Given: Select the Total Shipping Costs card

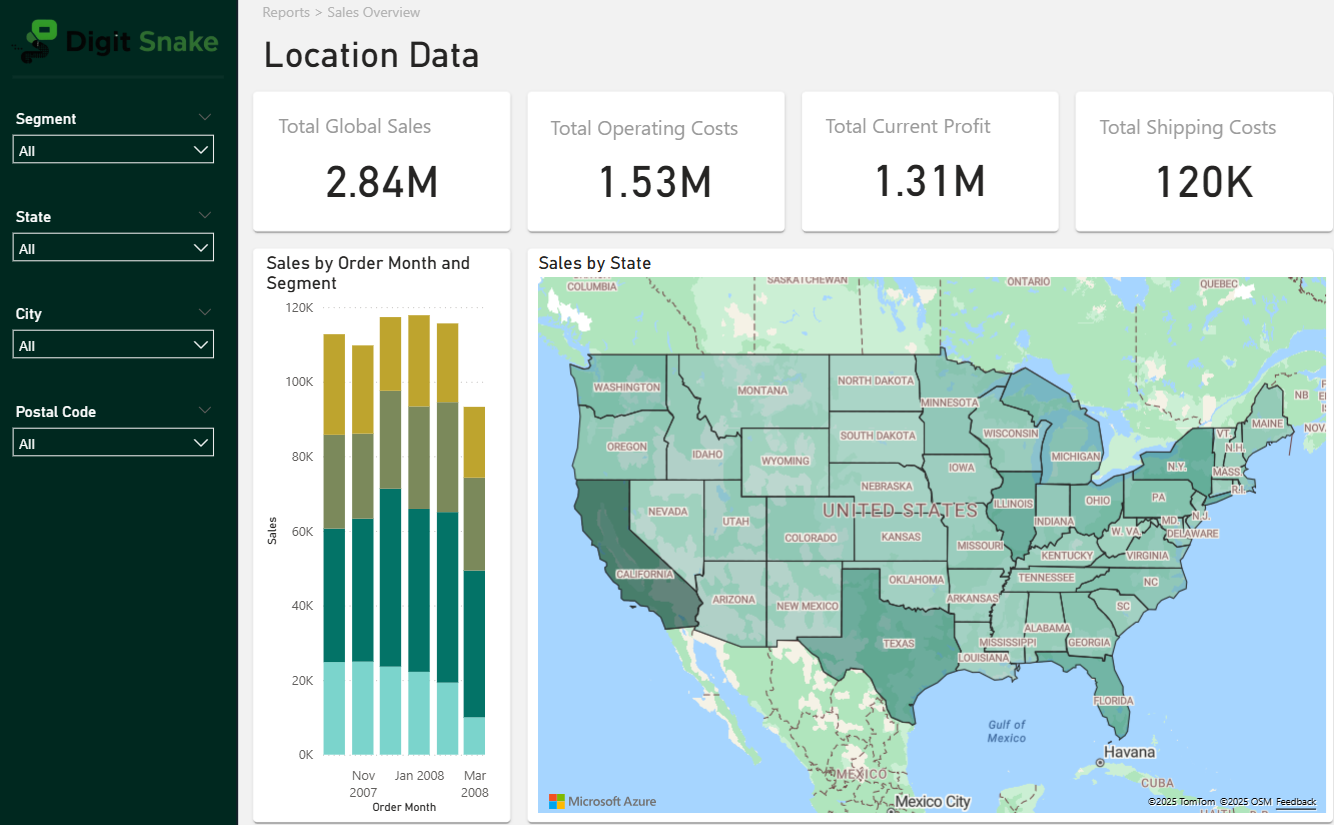Looking at the screenshot, I should click(x=1203, y=162).
